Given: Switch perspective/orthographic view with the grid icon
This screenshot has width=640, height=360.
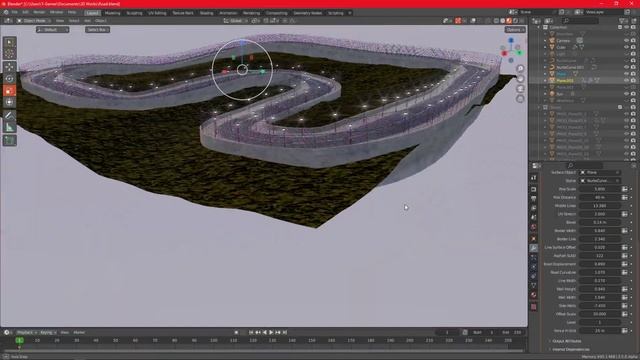Looking at the screenshot, I should (520, 98).
